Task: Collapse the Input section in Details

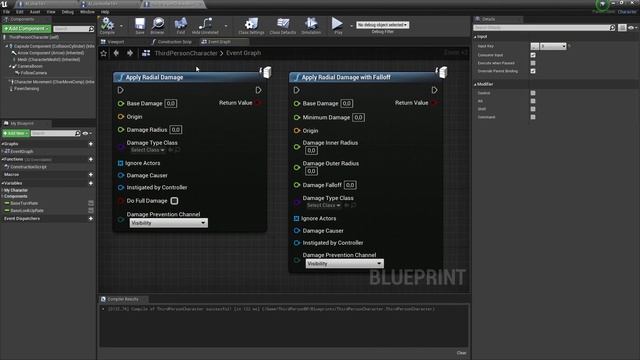Action: [x=475, y=37]
